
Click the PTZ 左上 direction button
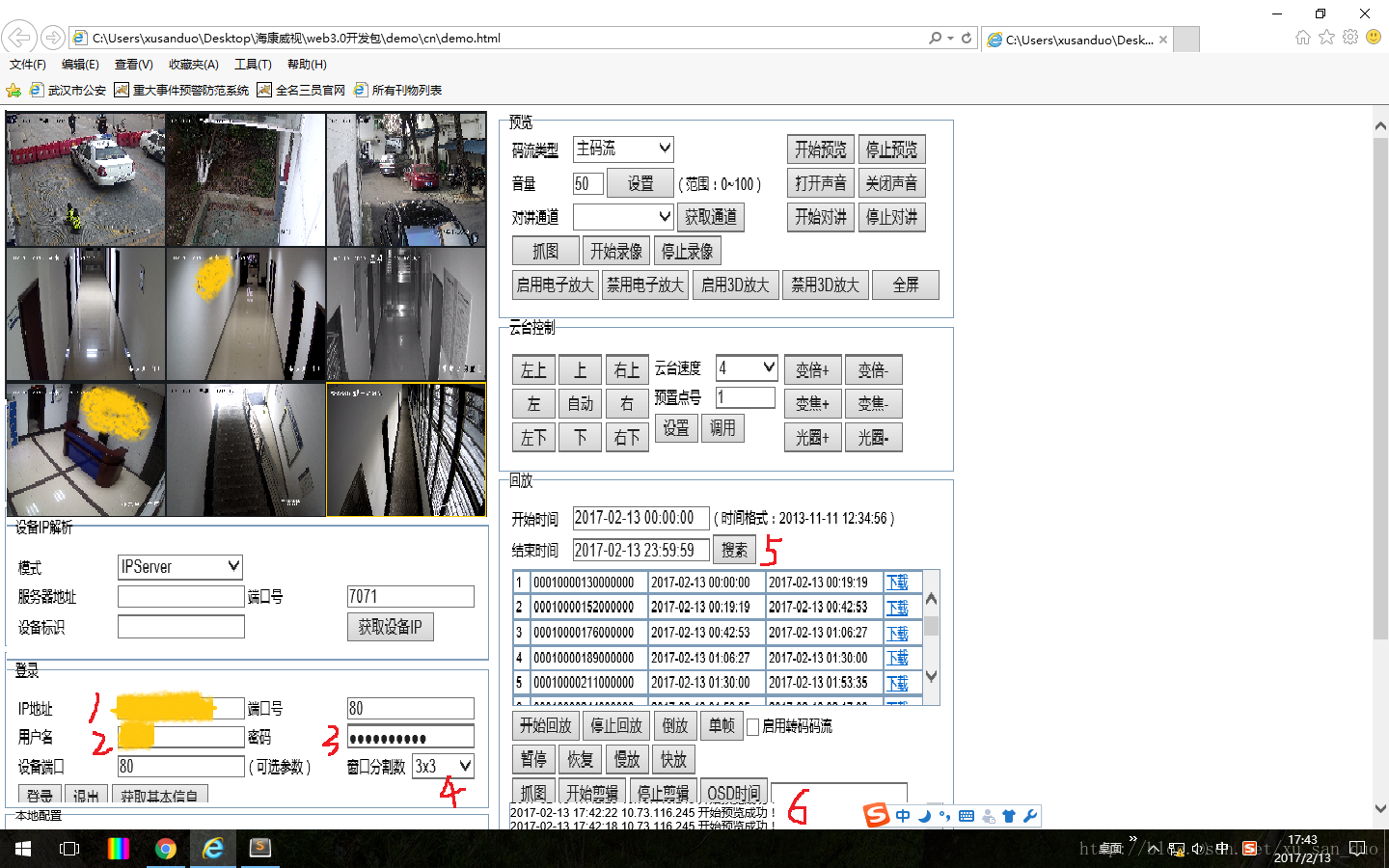click(533, 369)
